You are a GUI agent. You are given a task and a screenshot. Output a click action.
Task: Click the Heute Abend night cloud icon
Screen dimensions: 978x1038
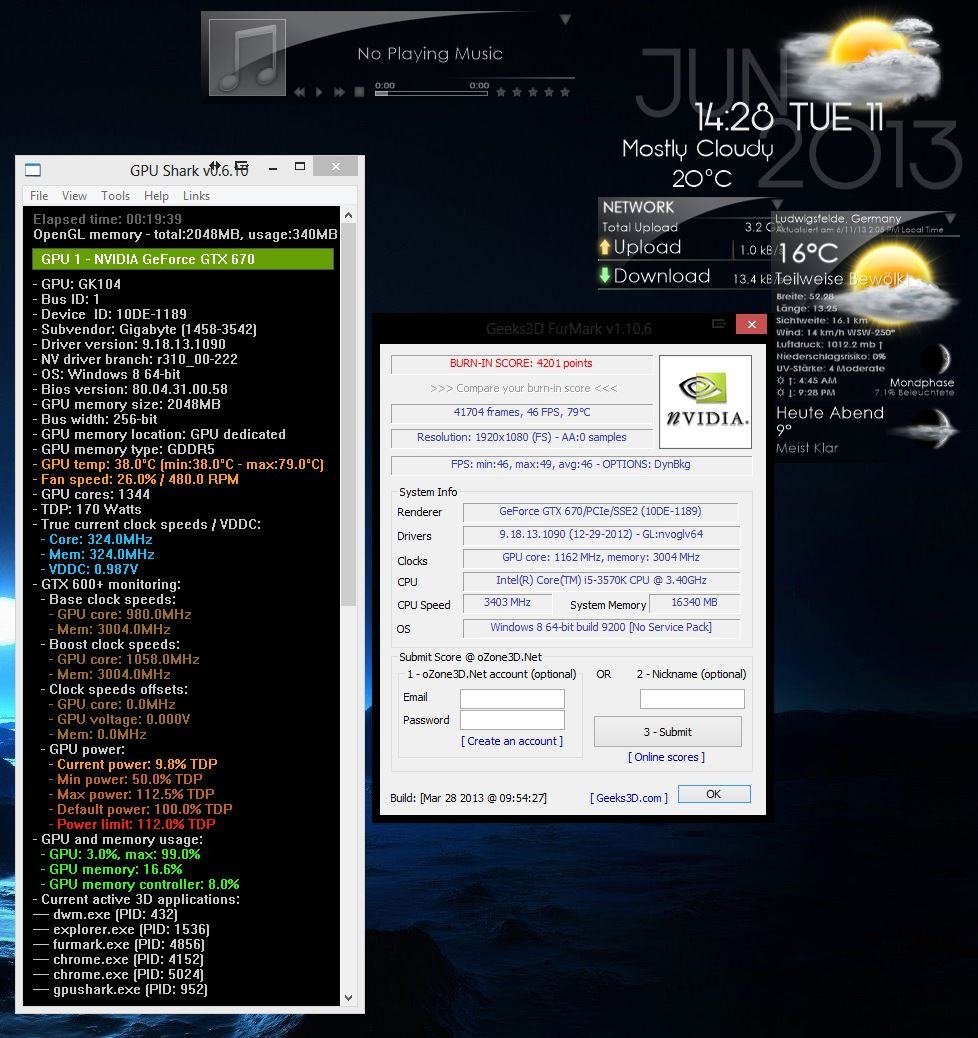pos(924,429)
